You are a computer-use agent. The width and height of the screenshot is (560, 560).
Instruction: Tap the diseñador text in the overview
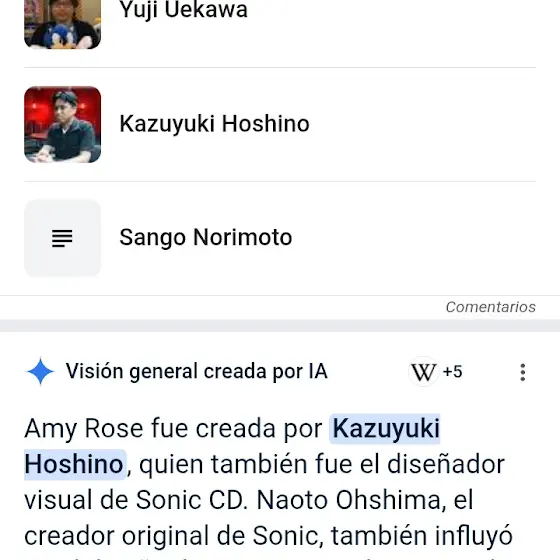point(446,464)
